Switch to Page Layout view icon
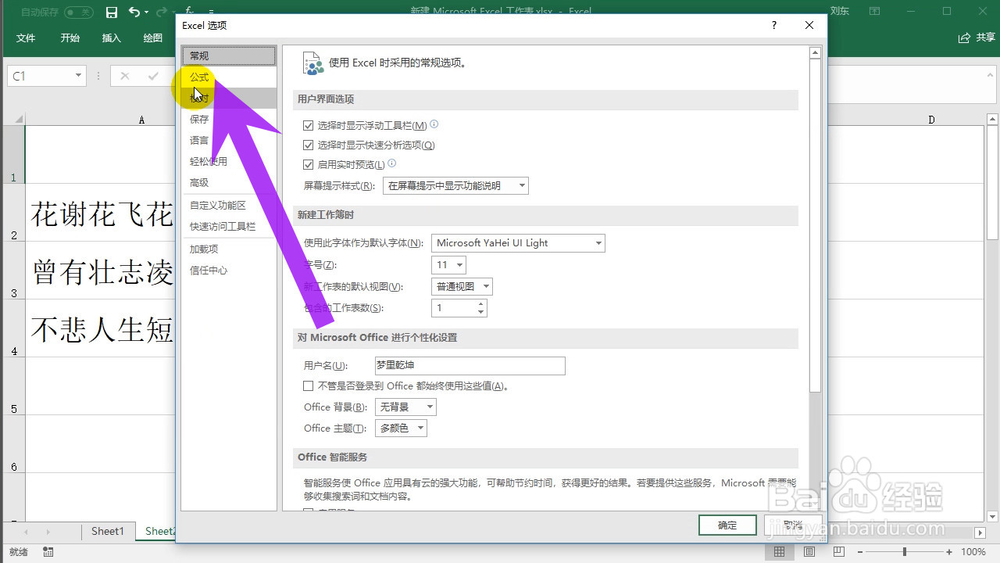 (x=809, y=552)
